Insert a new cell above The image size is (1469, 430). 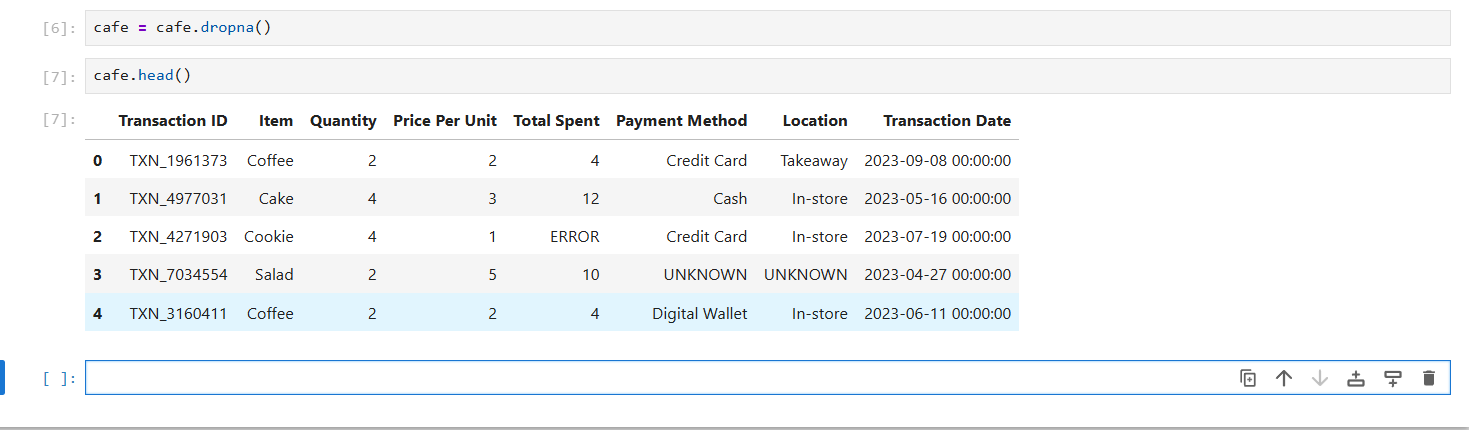pos(1356,378)
